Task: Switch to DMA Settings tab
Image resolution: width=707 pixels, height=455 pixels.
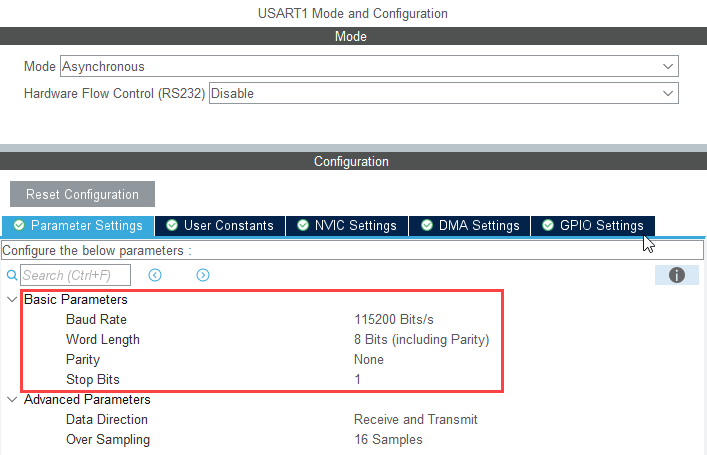Action: pyautogui.click(x=470, y=225)
